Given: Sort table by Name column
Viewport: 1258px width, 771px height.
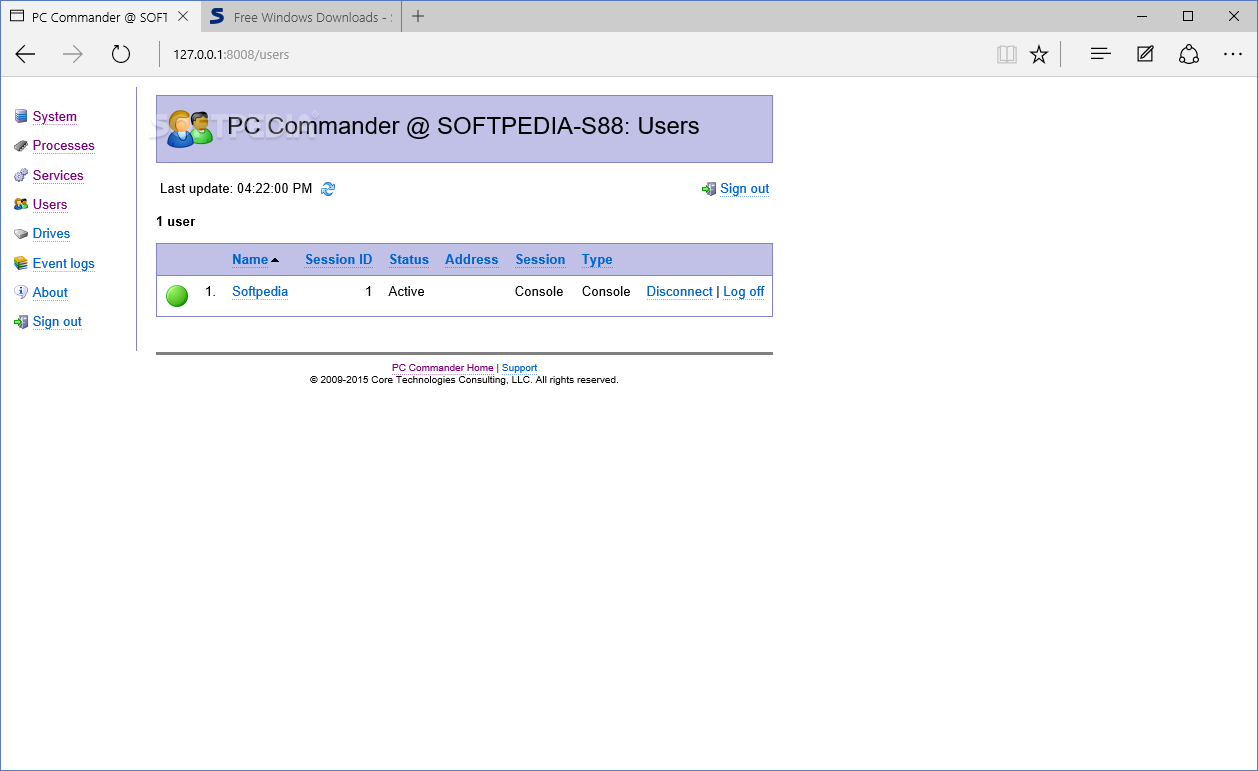Looking at the screenshot, I should (x=250, y=260).
